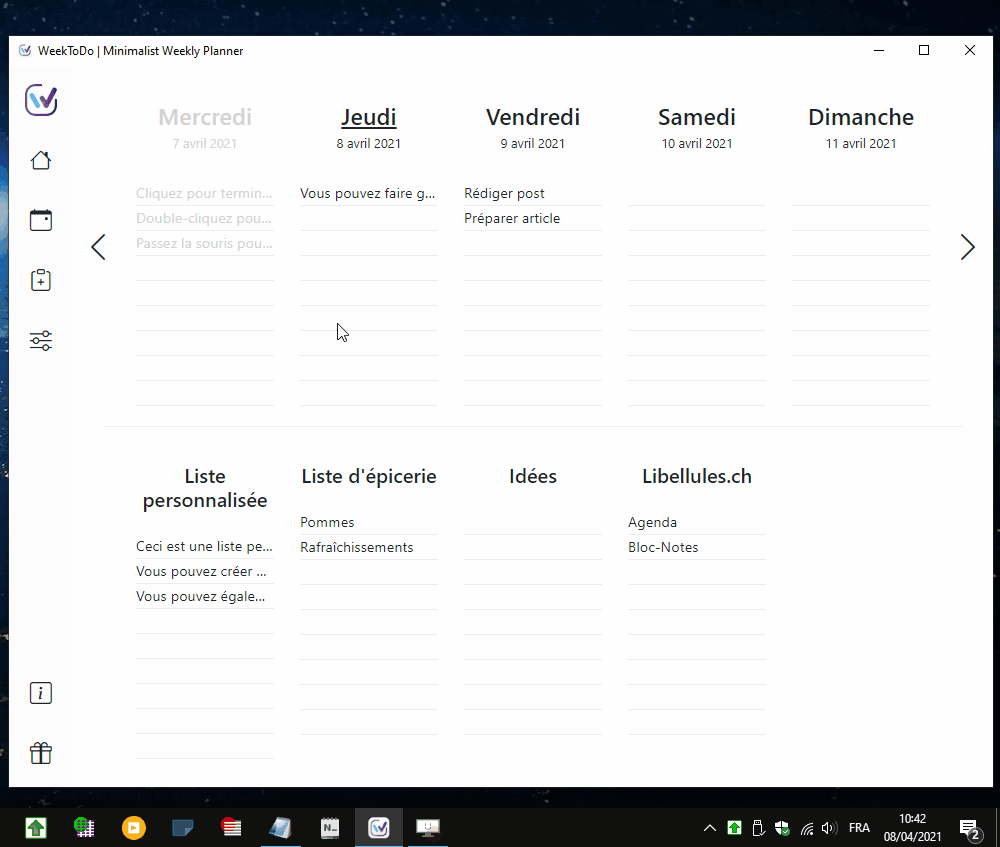
Task: Click the first empty task line under Samedi
Action: 696,193
